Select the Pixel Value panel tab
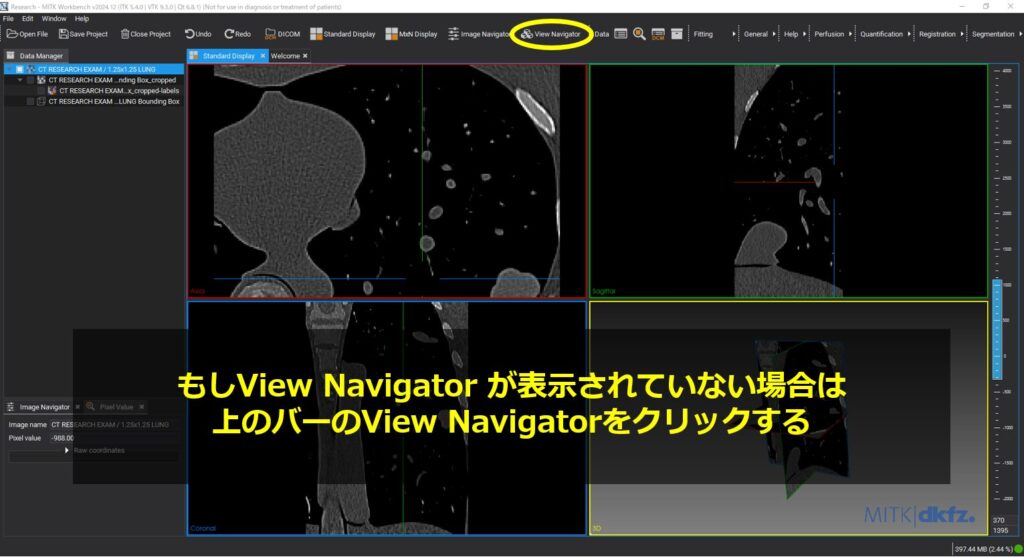The height and width of the screenshot is (557, 1024). pos(116,407)
